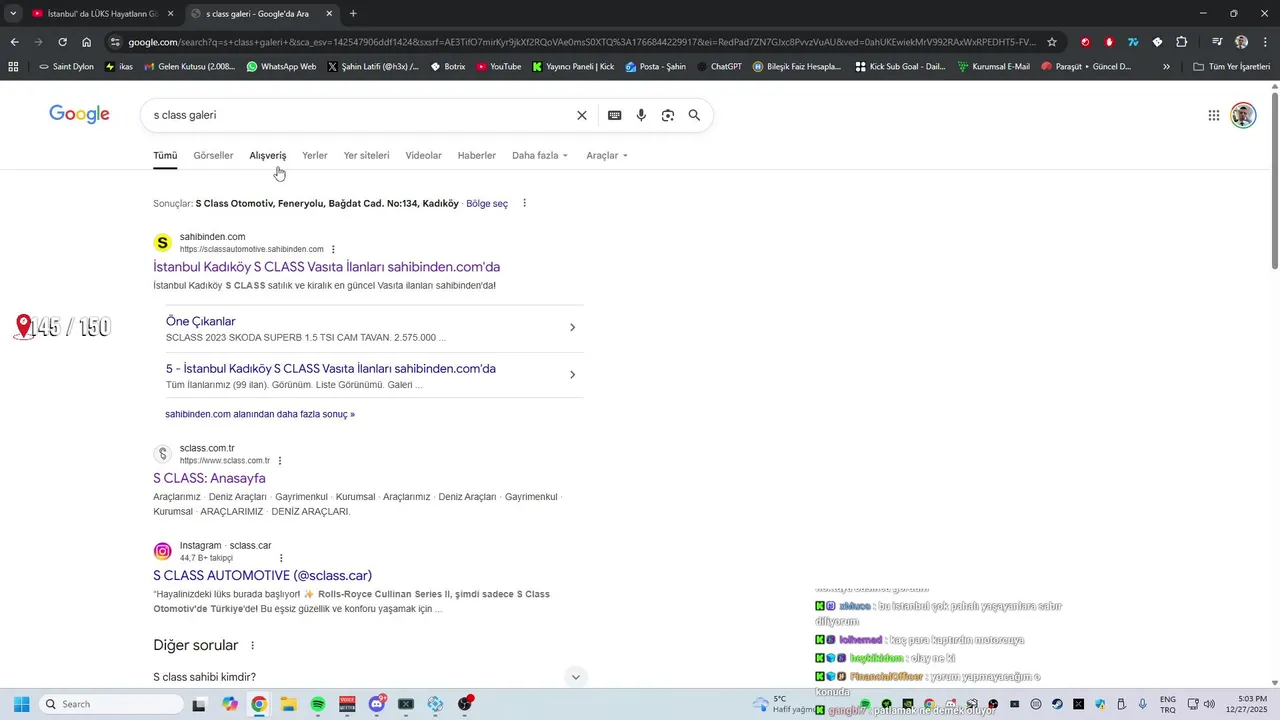Select the Tümü results tab
Viewport: 1280px width, 720px height.
[165, 155]
